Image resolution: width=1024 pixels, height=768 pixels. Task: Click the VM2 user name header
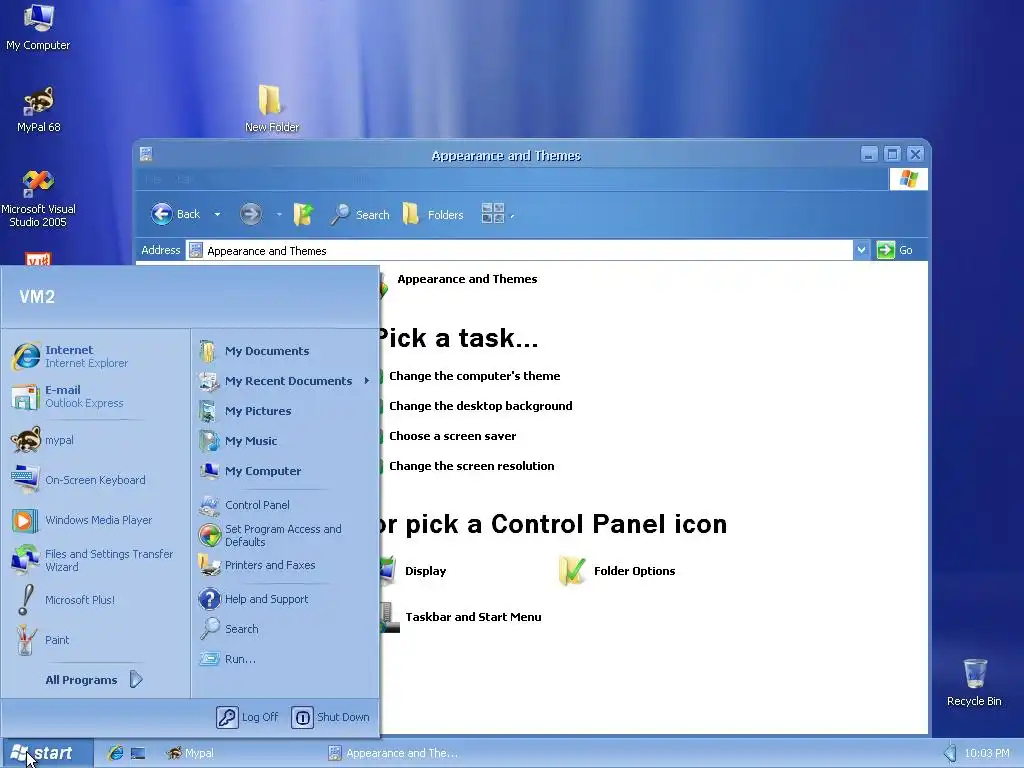click(x=37, y=297)
